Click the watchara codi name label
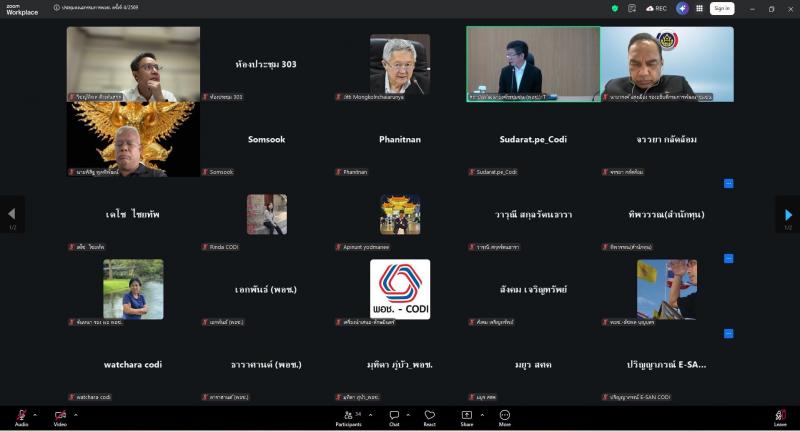 [90, 397]
